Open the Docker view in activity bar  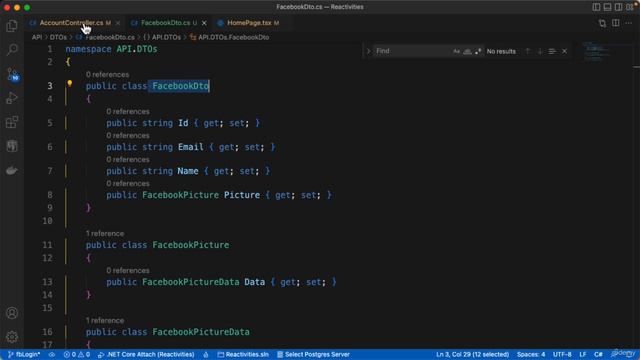(x=12, y=170)
